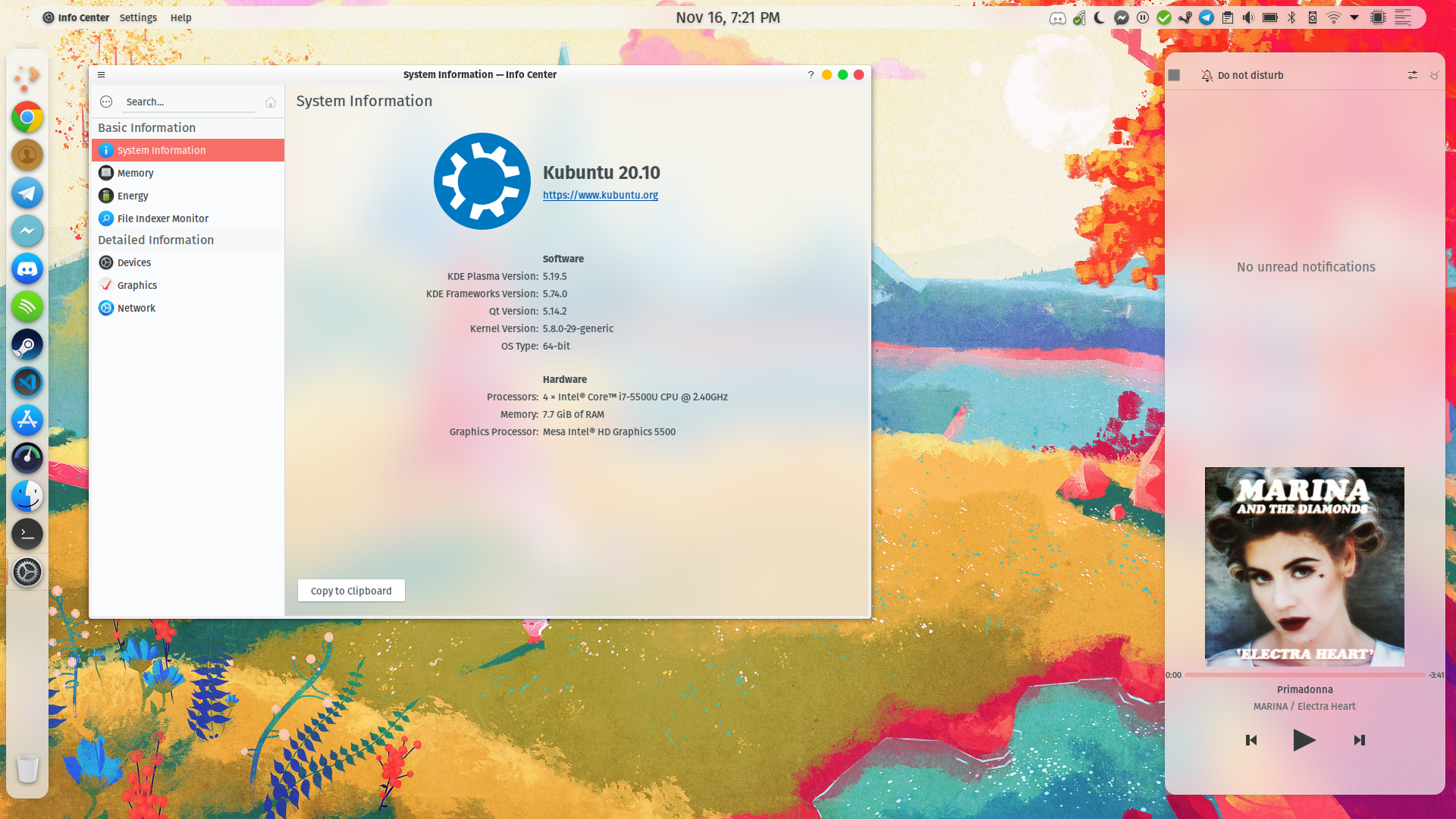Open notification settings sliders icon
1456x819 pixels.
tap(1412, 75)
